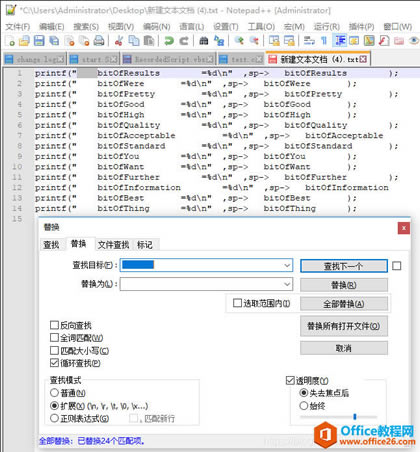Click the green Undo arrow icon
Viewport: 420px width, 452px height.
tap(169, 41)
